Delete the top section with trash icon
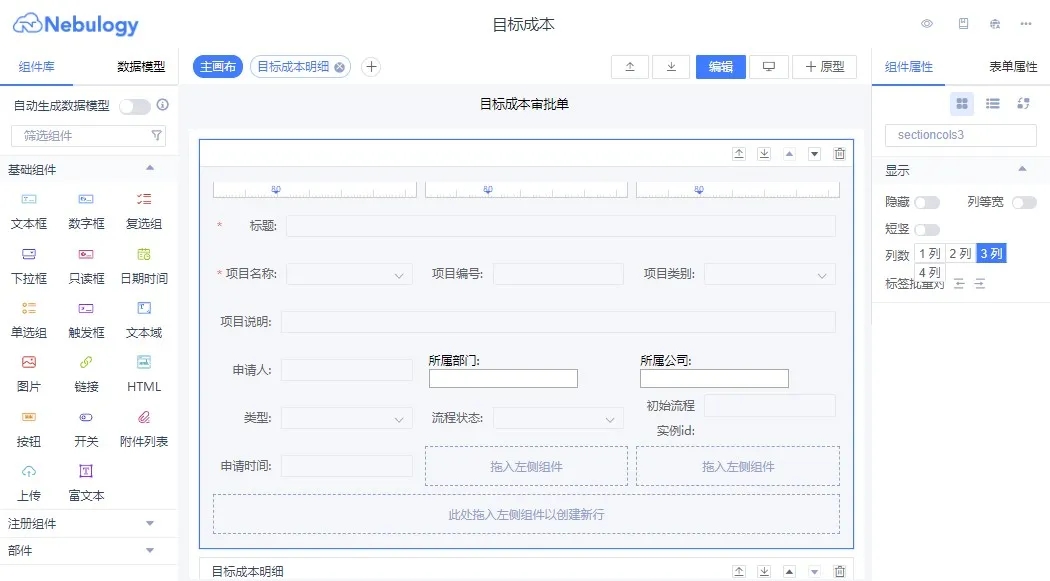The height and width of the screenshot is (581, 1050). (x=839, y=154)
